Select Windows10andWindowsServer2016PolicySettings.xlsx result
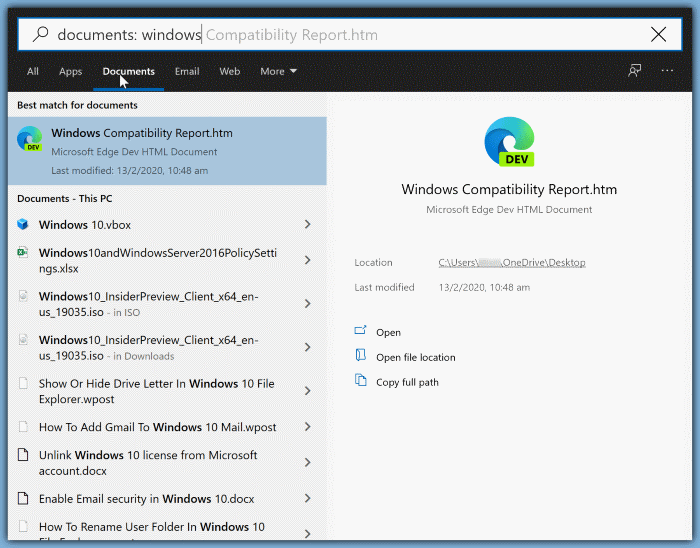Screen dimensions: 700x548 coord(167,260)
